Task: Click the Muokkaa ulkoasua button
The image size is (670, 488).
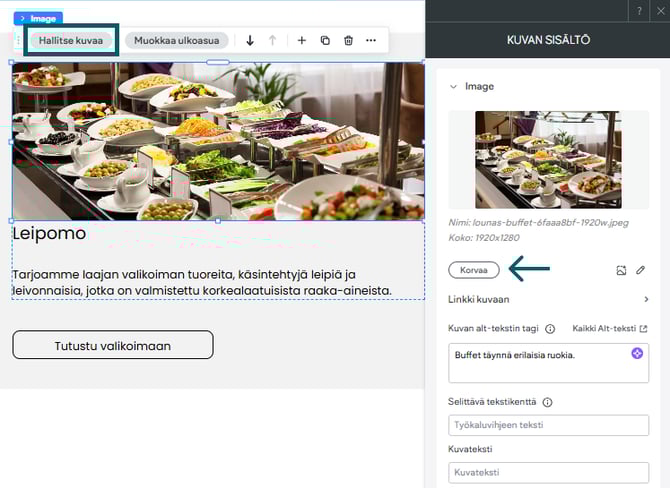Action: pos(176,40)
